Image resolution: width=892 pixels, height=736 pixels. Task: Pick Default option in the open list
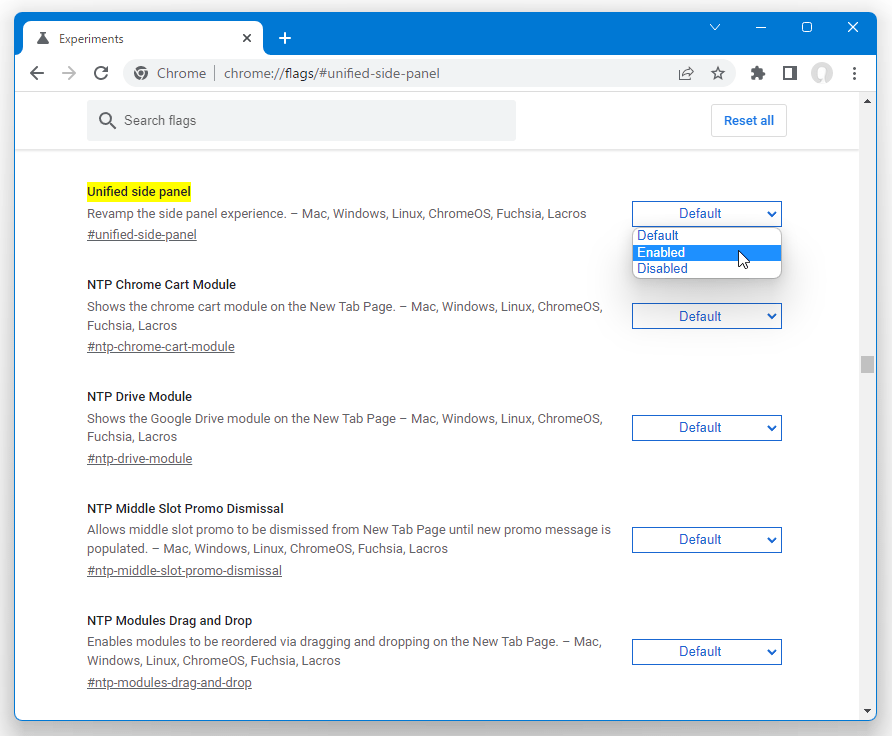(x=707, y=235)
